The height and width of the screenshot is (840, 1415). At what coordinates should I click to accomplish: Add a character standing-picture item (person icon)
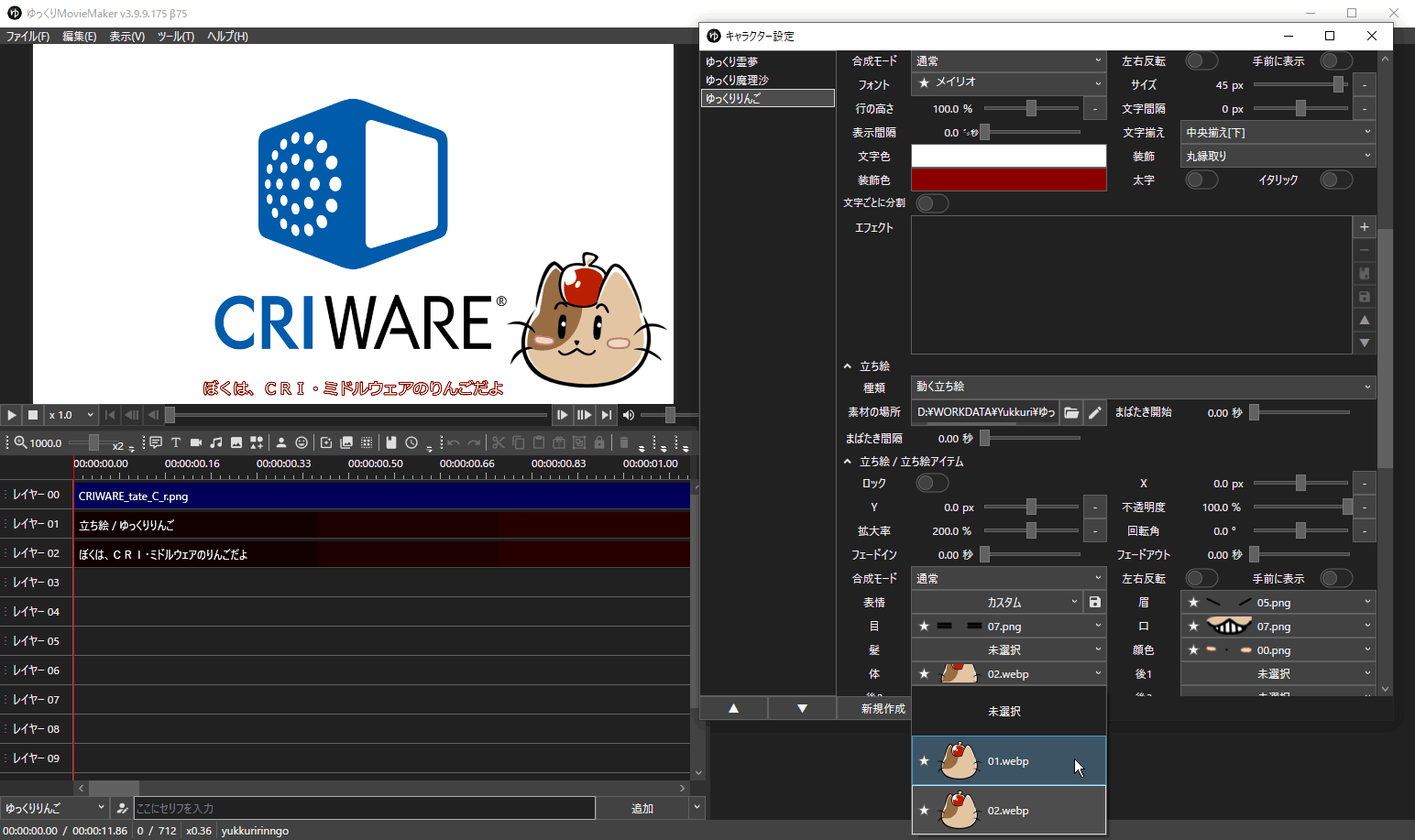pyautogui.click(x=281, y=442)
